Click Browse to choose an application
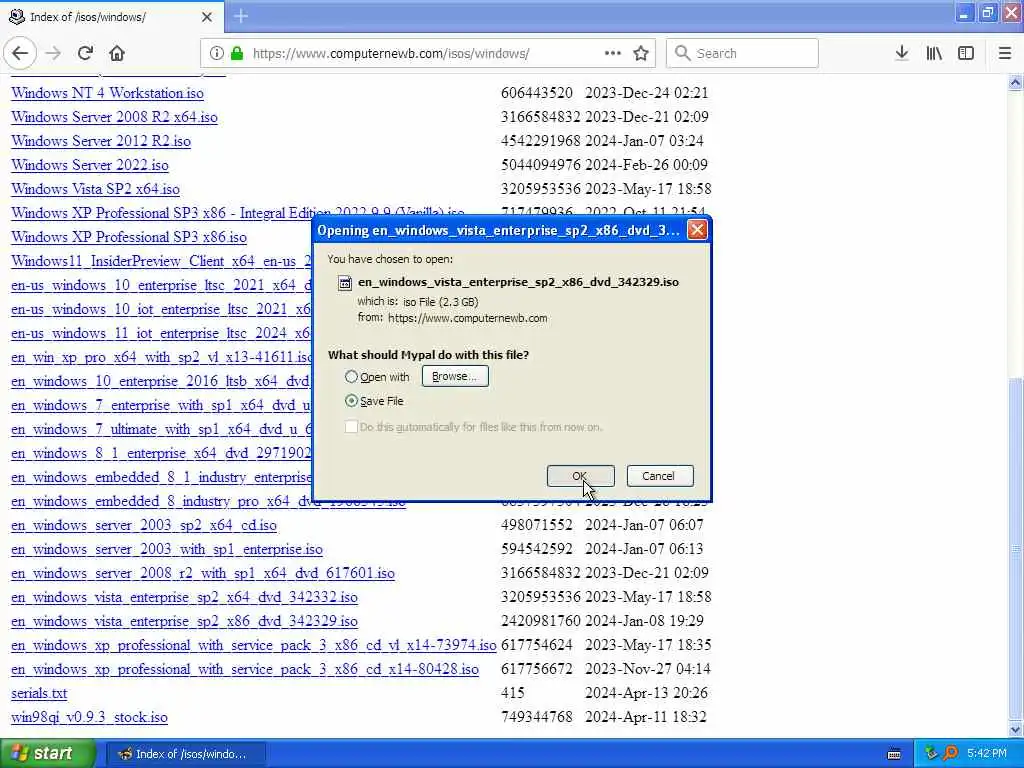 point(455,376)
